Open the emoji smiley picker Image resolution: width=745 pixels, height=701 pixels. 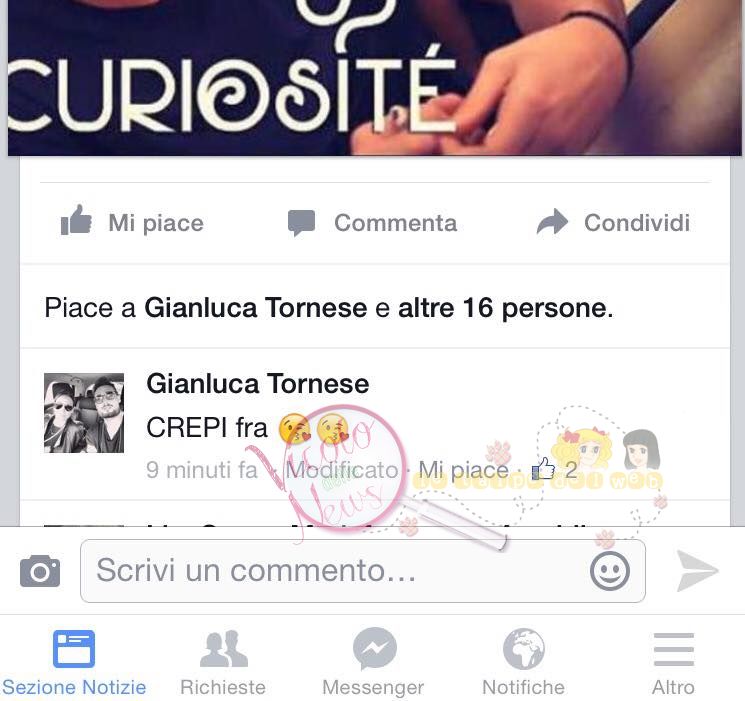point(610,571)
